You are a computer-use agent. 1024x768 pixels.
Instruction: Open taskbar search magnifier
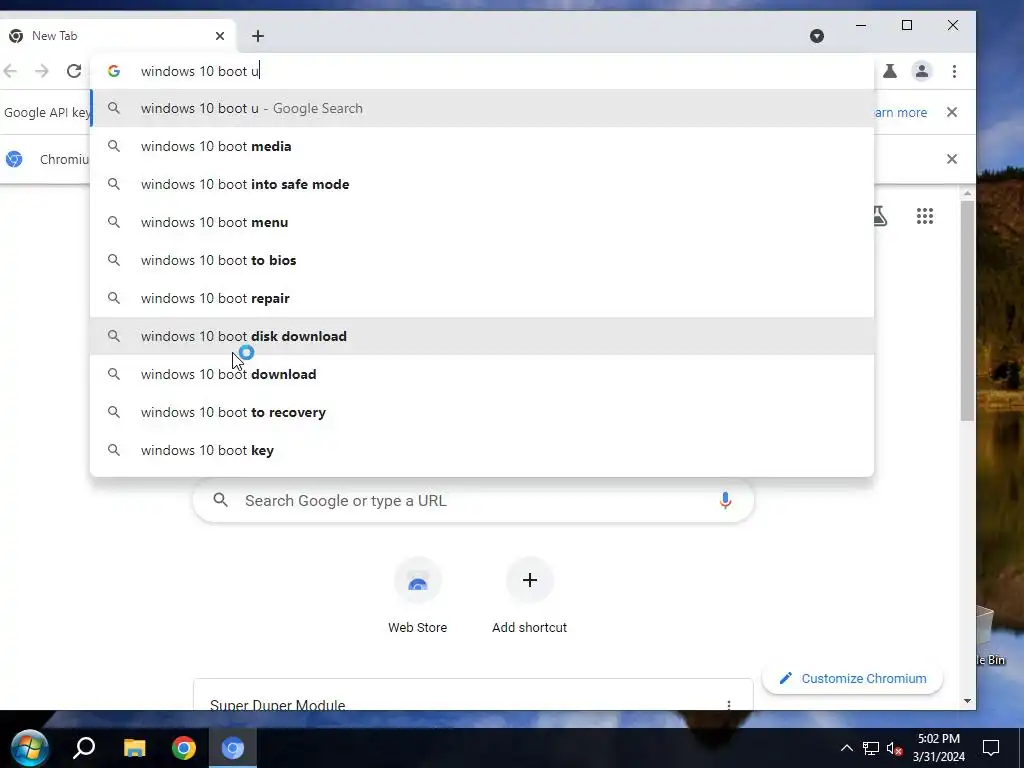pos(84,748)
